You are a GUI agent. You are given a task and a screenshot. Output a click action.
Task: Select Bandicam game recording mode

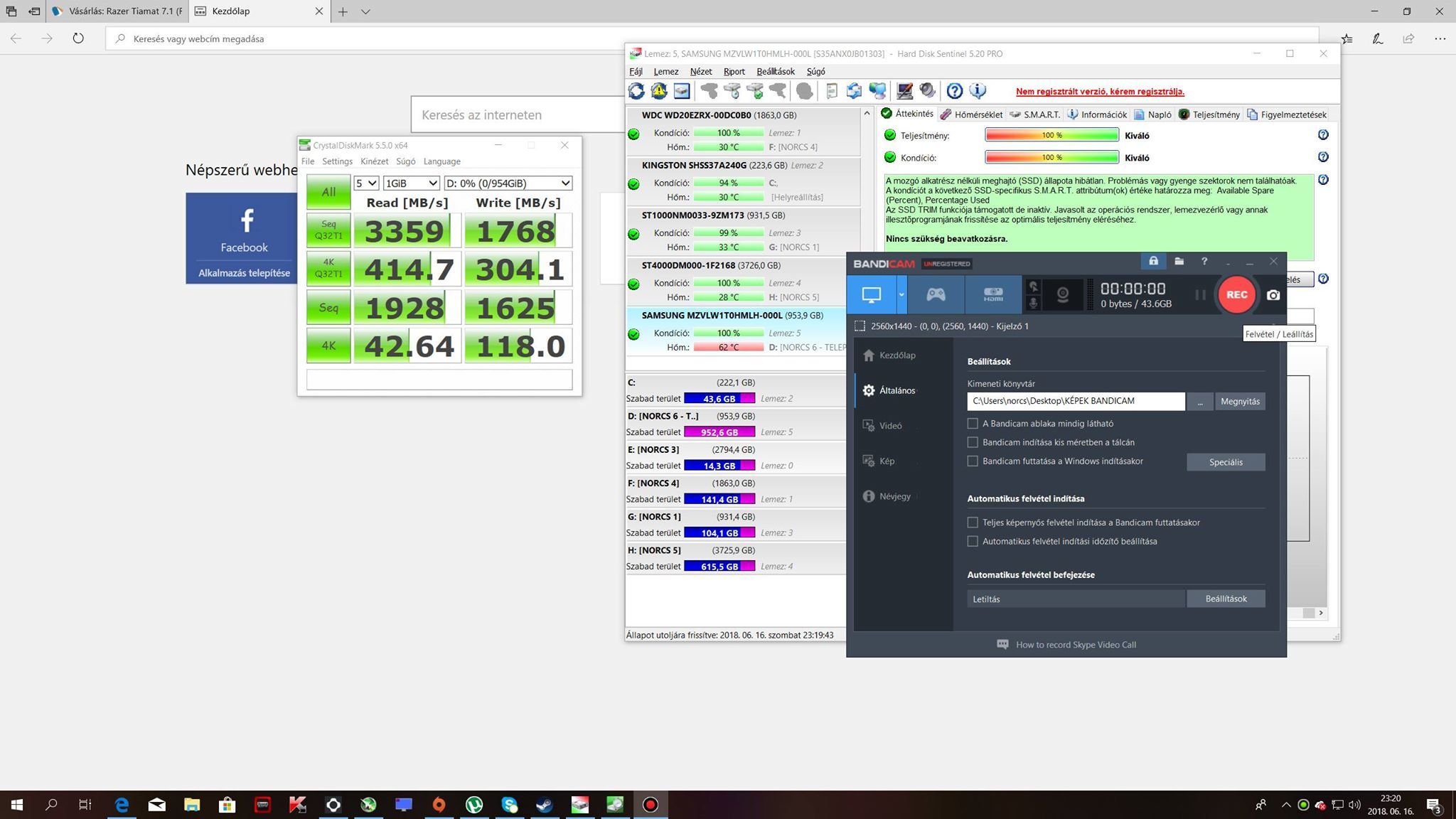point(936,294)
